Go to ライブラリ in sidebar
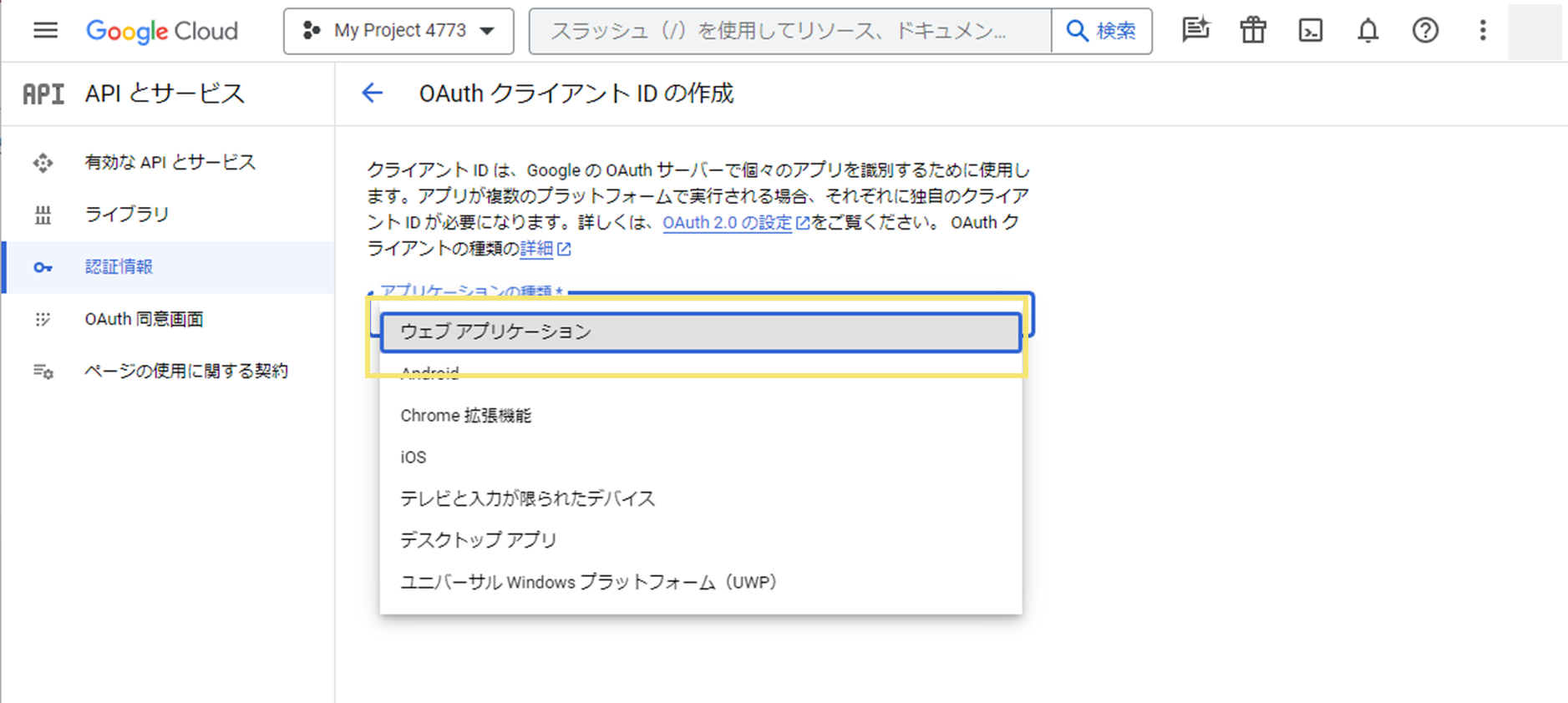The height and width of the screenshot is (703, 1568). point(126,215)
